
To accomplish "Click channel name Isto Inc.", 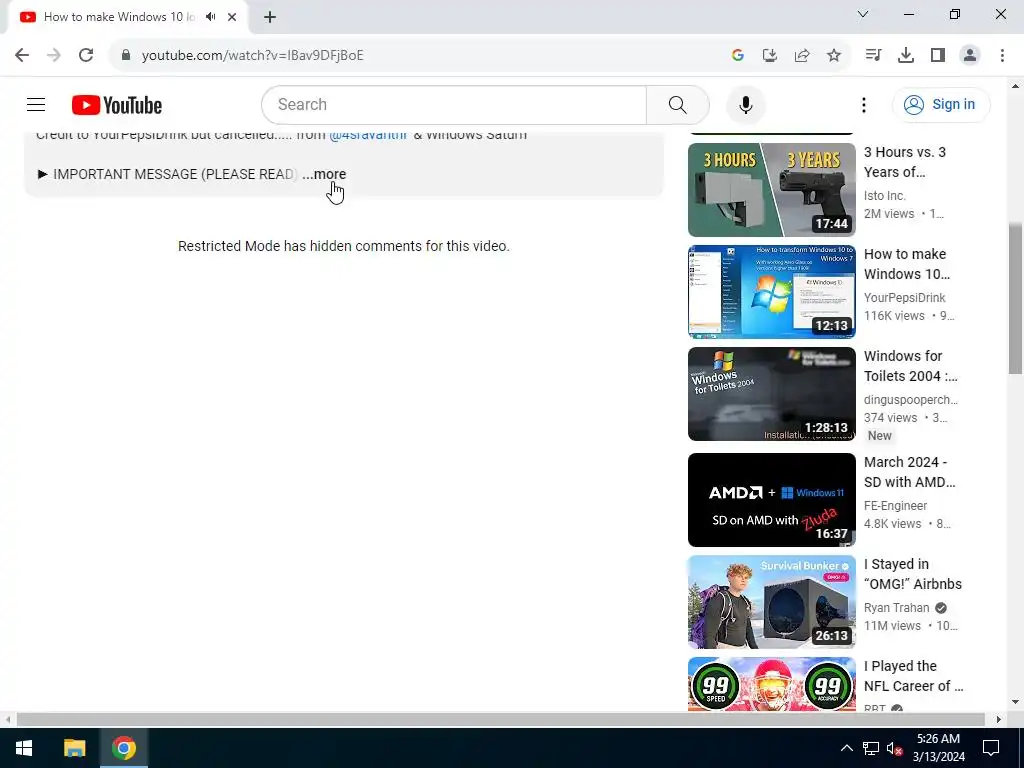I will (x=884, y=195).
